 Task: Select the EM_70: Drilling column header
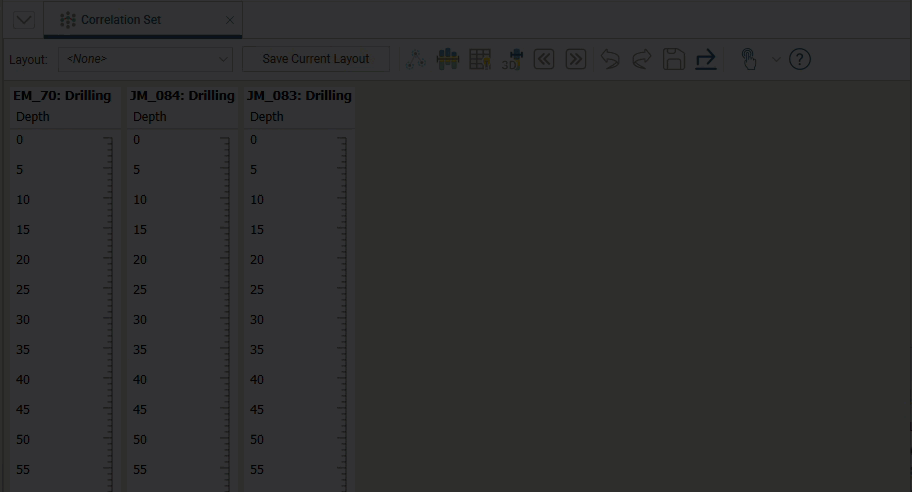pos(62,96)
